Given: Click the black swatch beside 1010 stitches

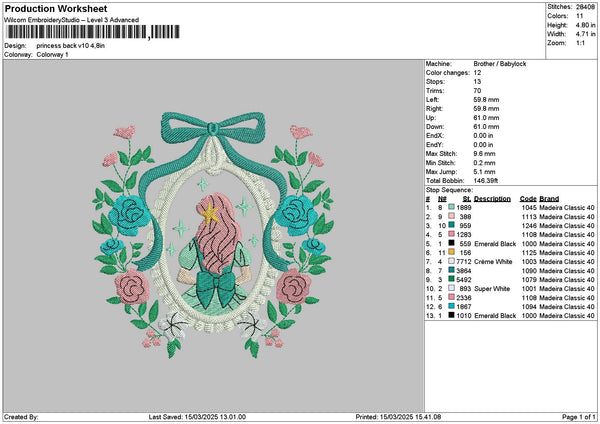Looking at the screenshot, I should point(451,315).
